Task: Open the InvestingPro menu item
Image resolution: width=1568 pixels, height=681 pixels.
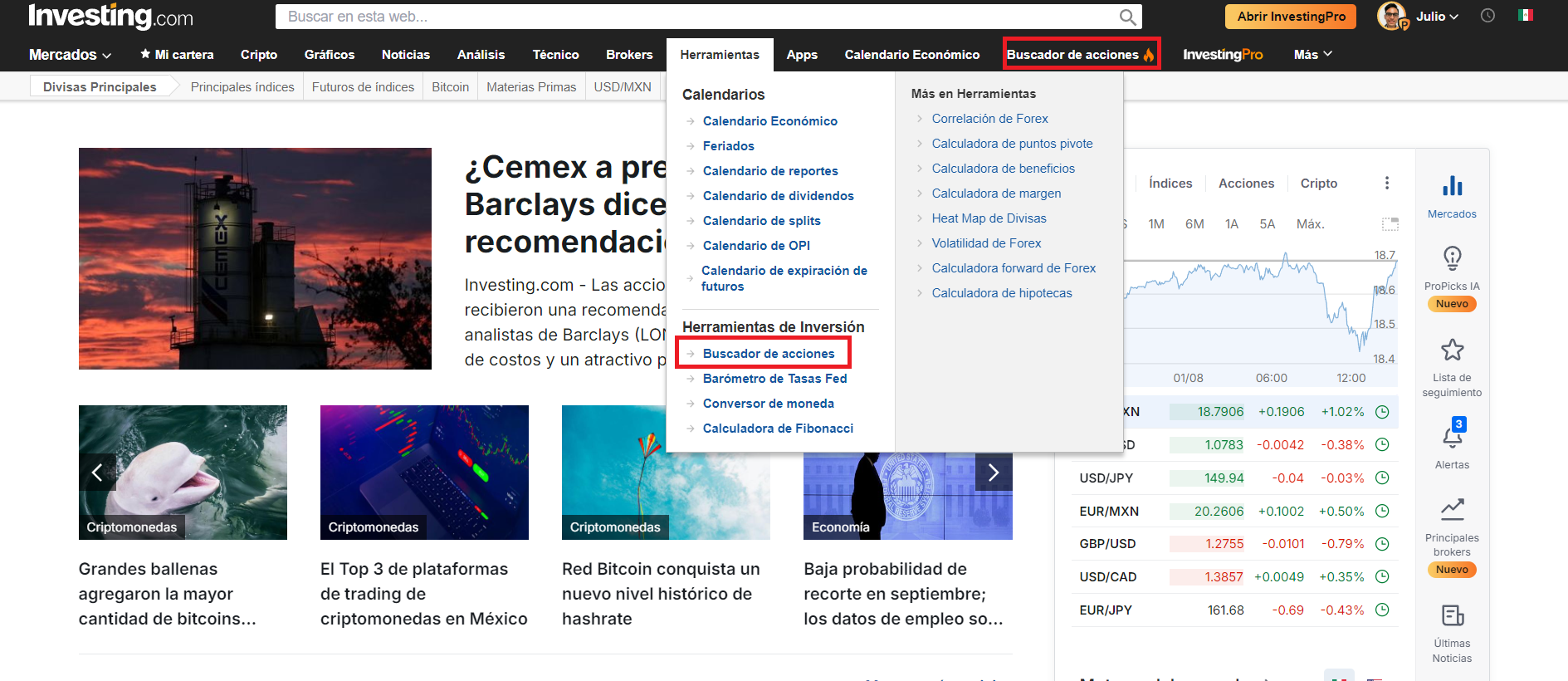Action: click(x=1223, y=55)
